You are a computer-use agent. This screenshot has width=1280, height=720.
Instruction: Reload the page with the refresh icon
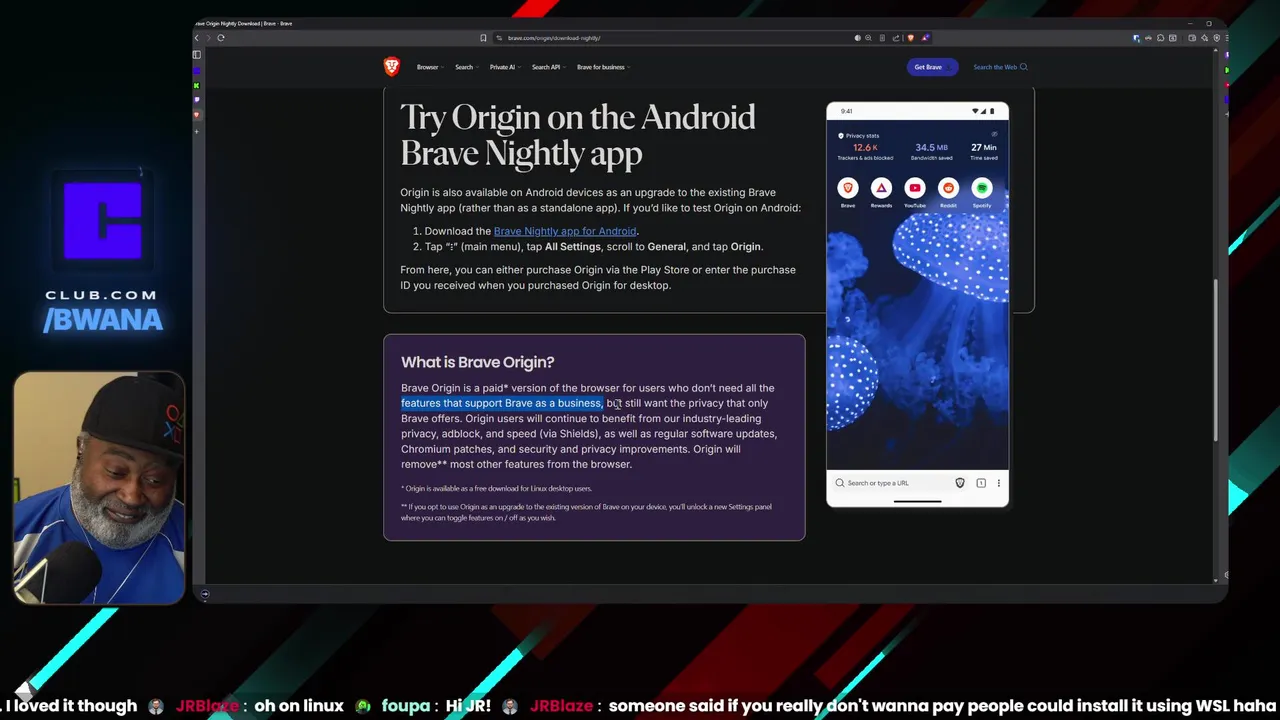[221, 38]
